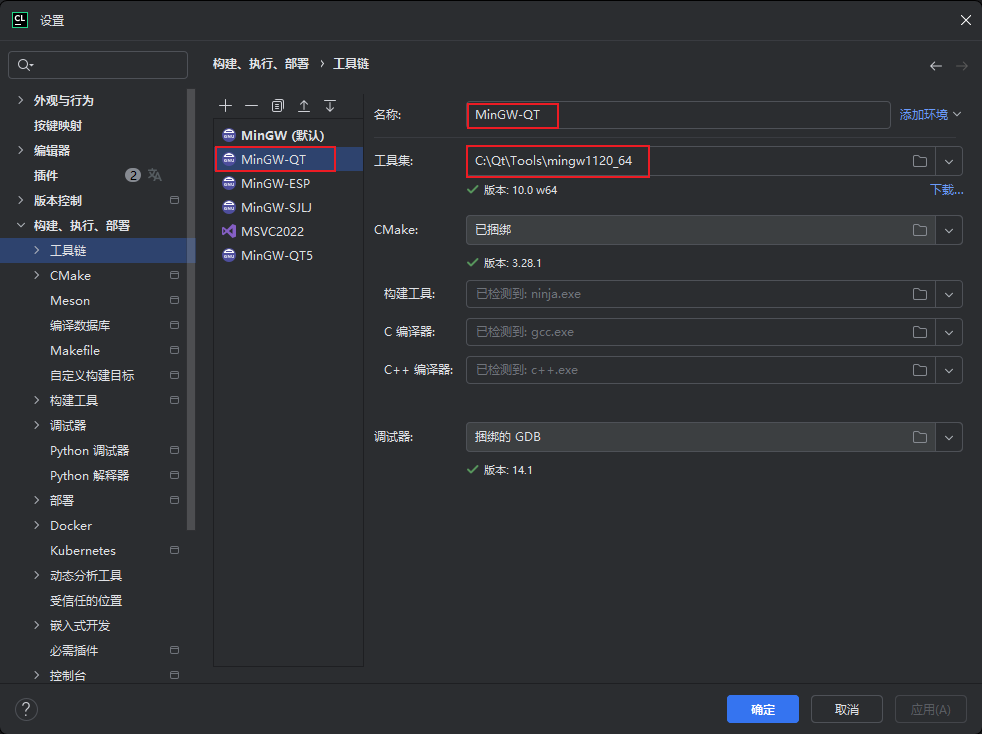Open the CMake selection dropdown

(948, 230)
